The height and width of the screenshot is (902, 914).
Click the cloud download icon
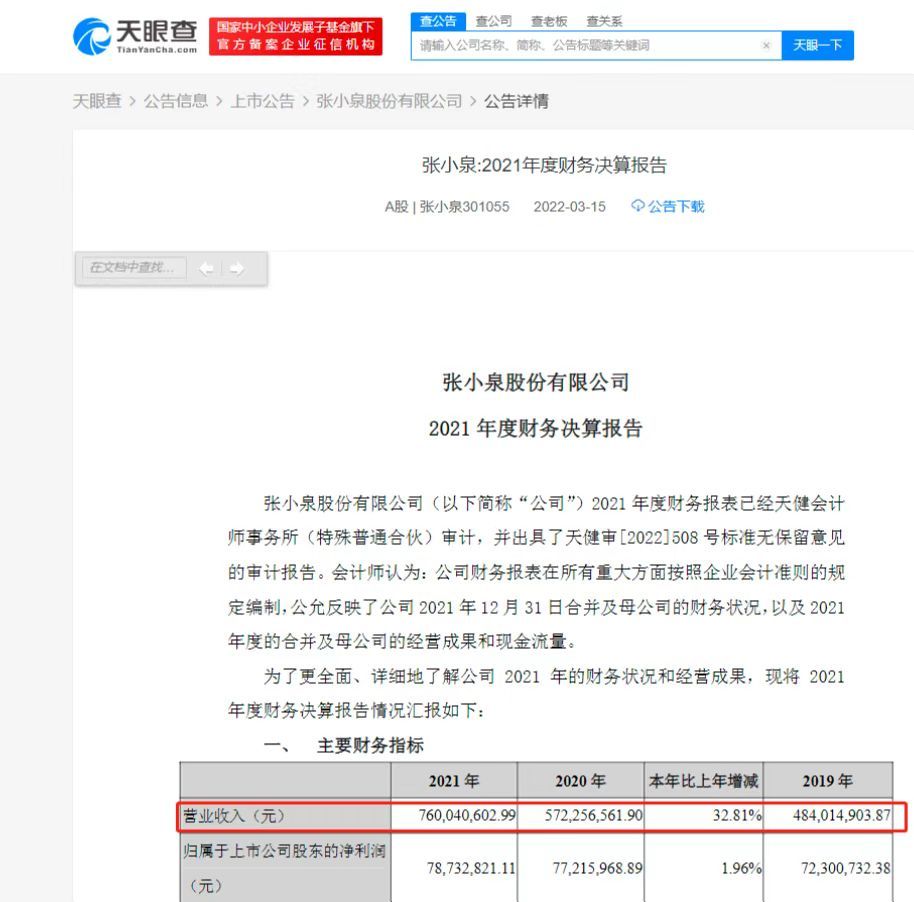(x=638, y=206)
